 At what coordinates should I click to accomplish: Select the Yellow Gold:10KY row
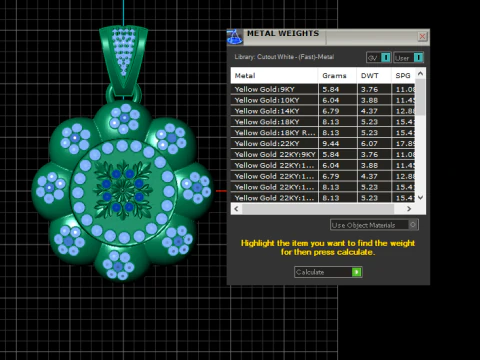coord(323,100)
